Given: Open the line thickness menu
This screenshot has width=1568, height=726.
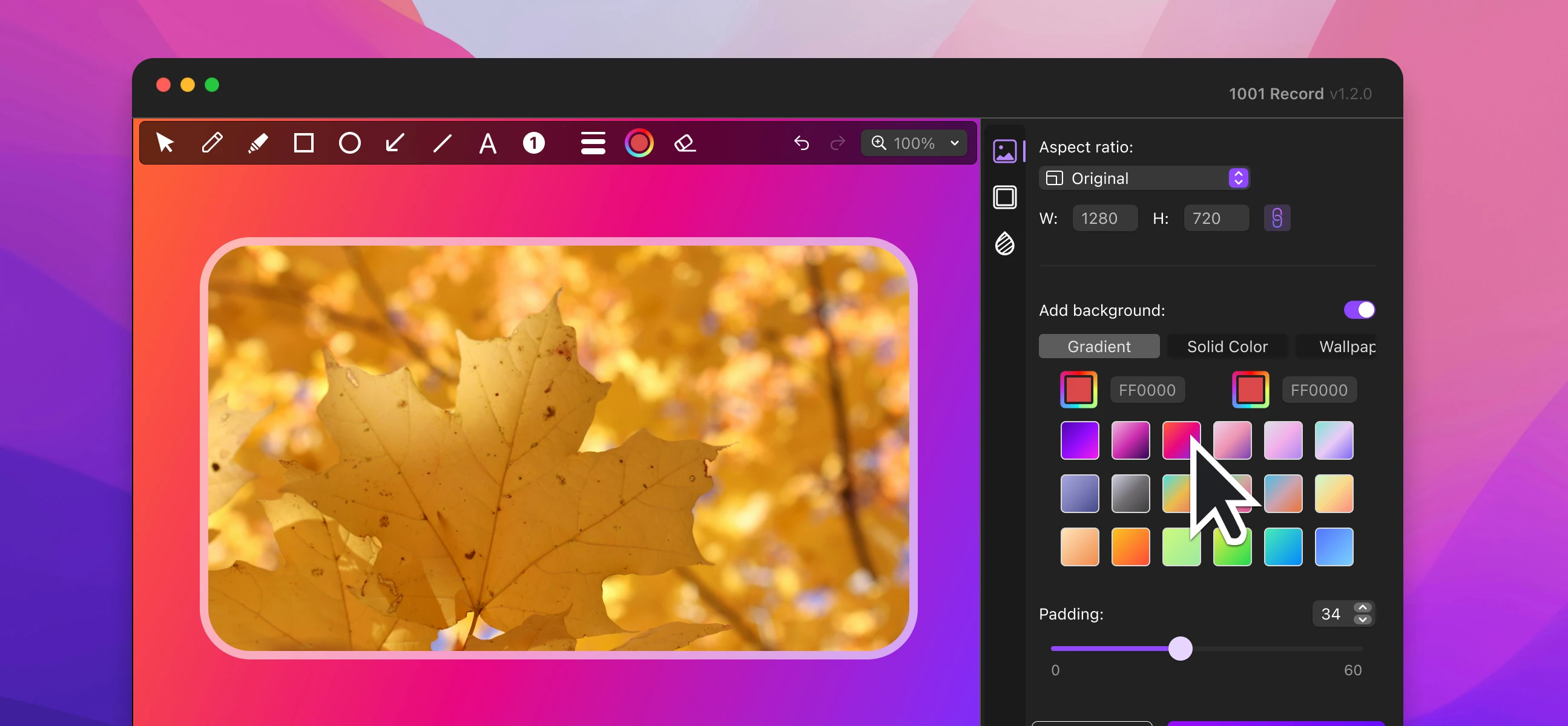Looking at the screenshot, I should [x=592, y=143].
